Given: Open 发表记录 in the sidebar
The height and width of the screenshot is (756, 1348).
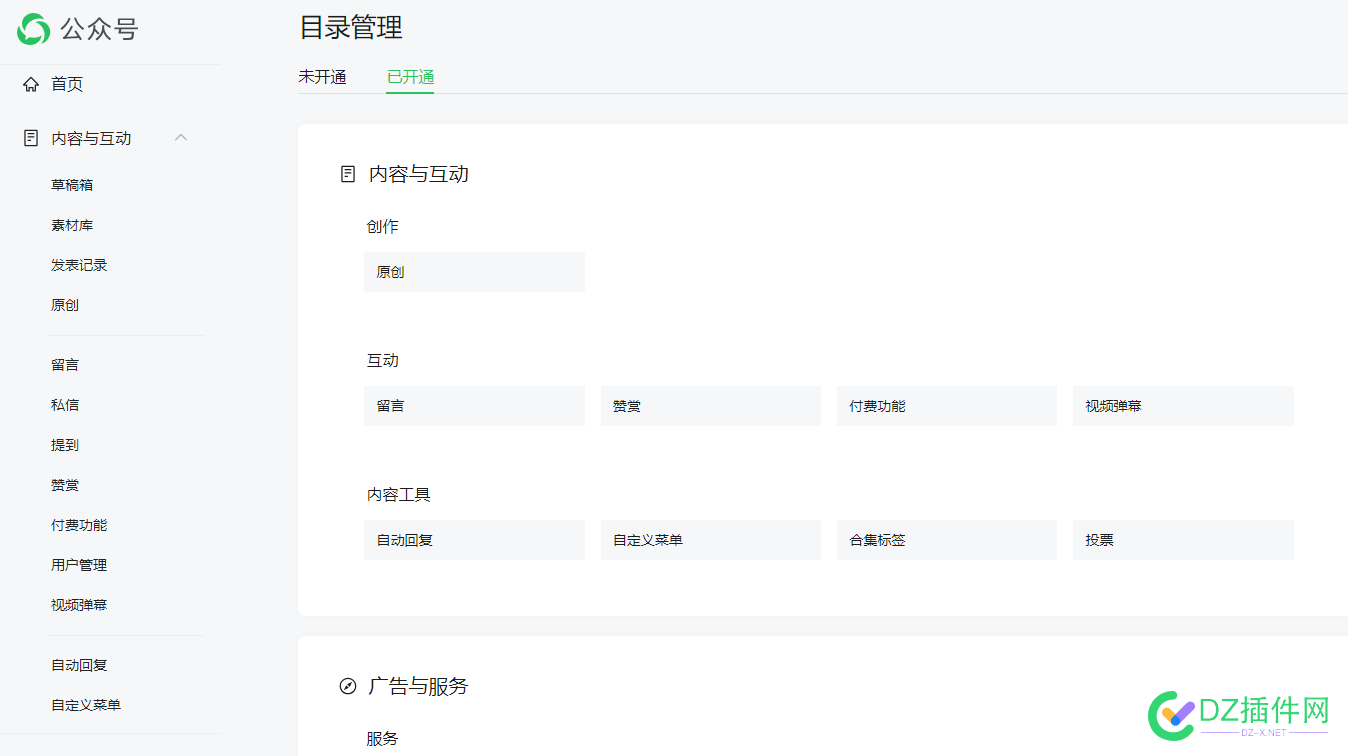Looking at the screenshot, I should pos(79,265).
